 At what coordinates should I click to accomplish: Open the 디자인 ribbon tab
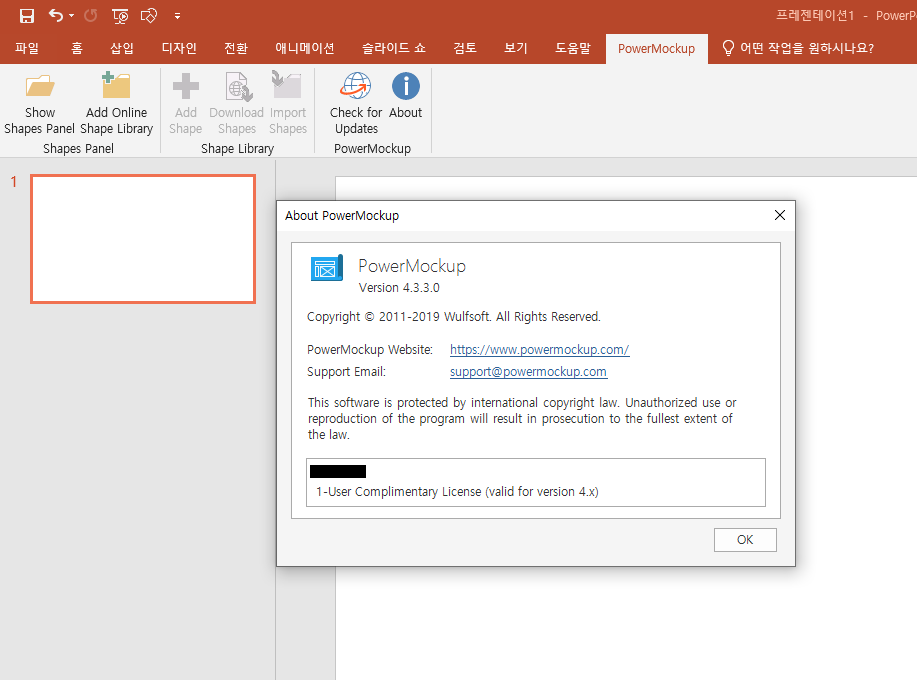click(179, 49)
